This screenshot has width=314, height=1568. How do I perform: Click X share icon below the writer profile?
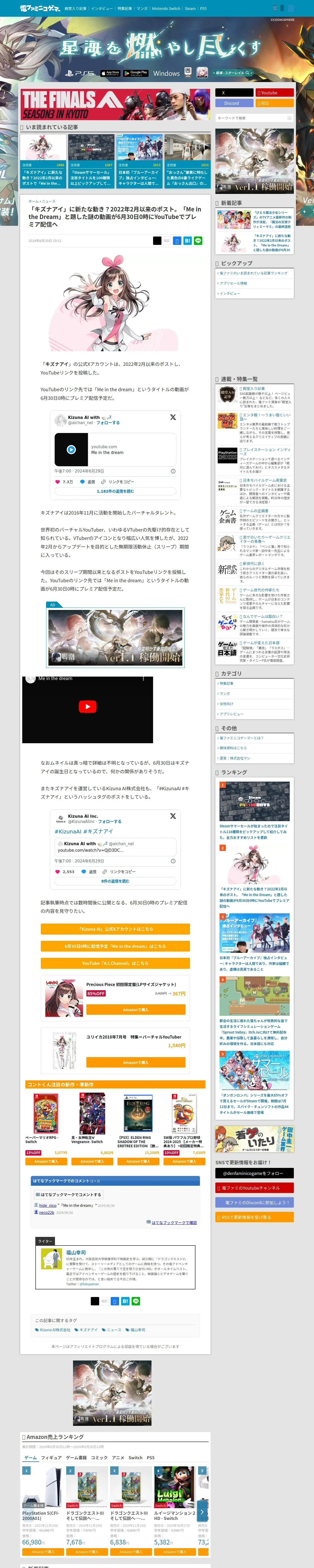(94, 1301)
